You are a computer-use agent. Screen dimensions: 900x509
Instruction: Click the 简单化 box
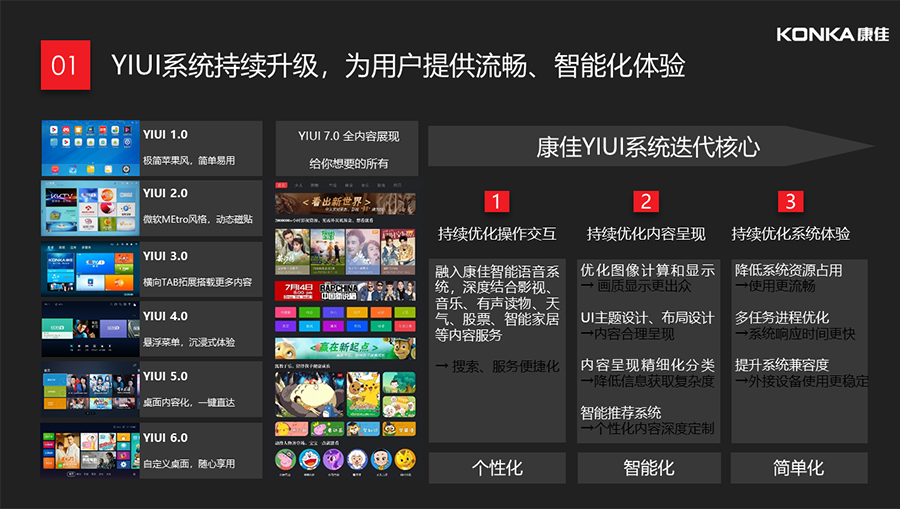coord(799,468)
